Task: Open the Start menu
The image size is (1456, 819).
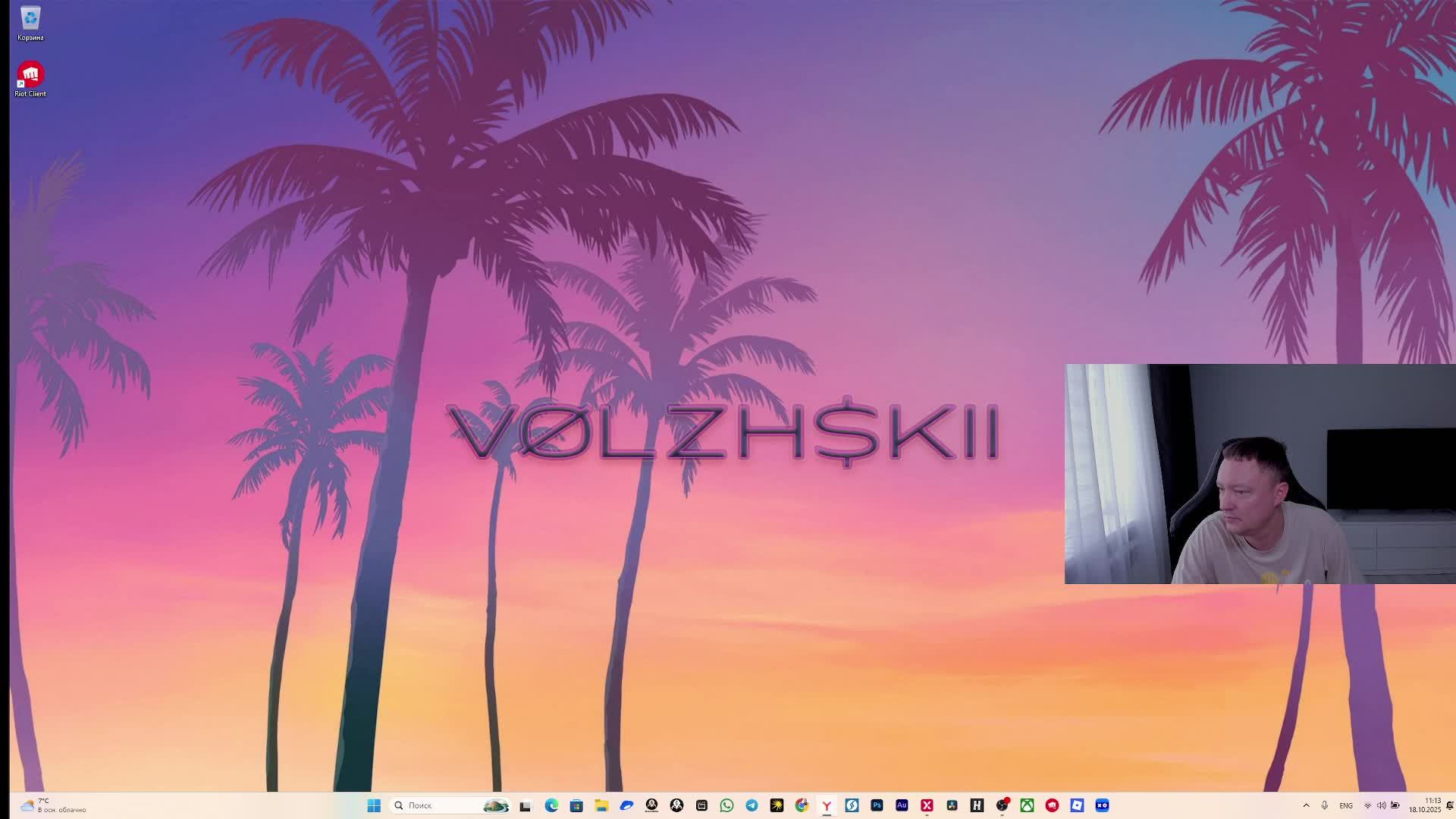Action: (x=374, y=805)
